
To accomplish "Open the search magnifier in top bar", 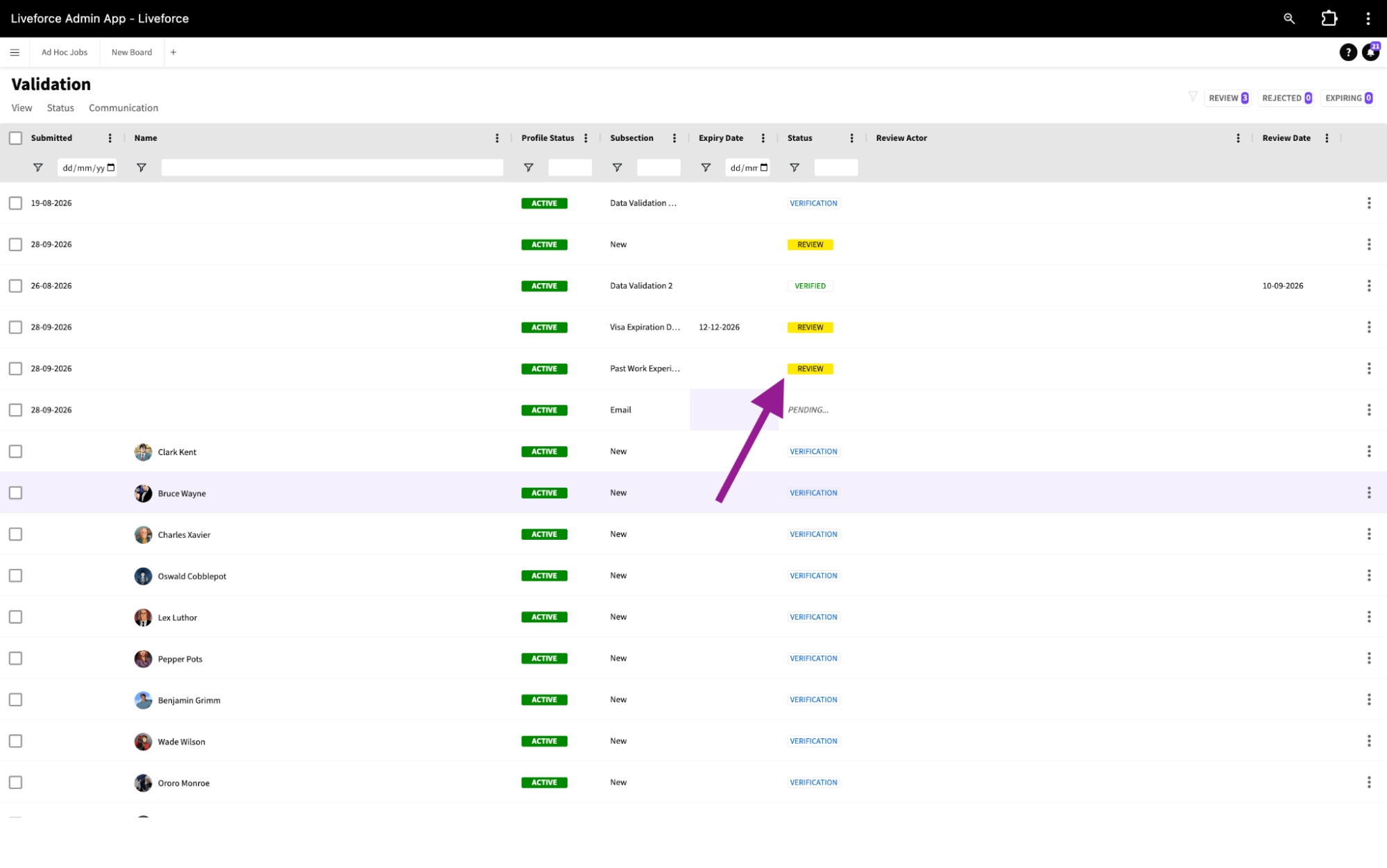I will 1288,19.
